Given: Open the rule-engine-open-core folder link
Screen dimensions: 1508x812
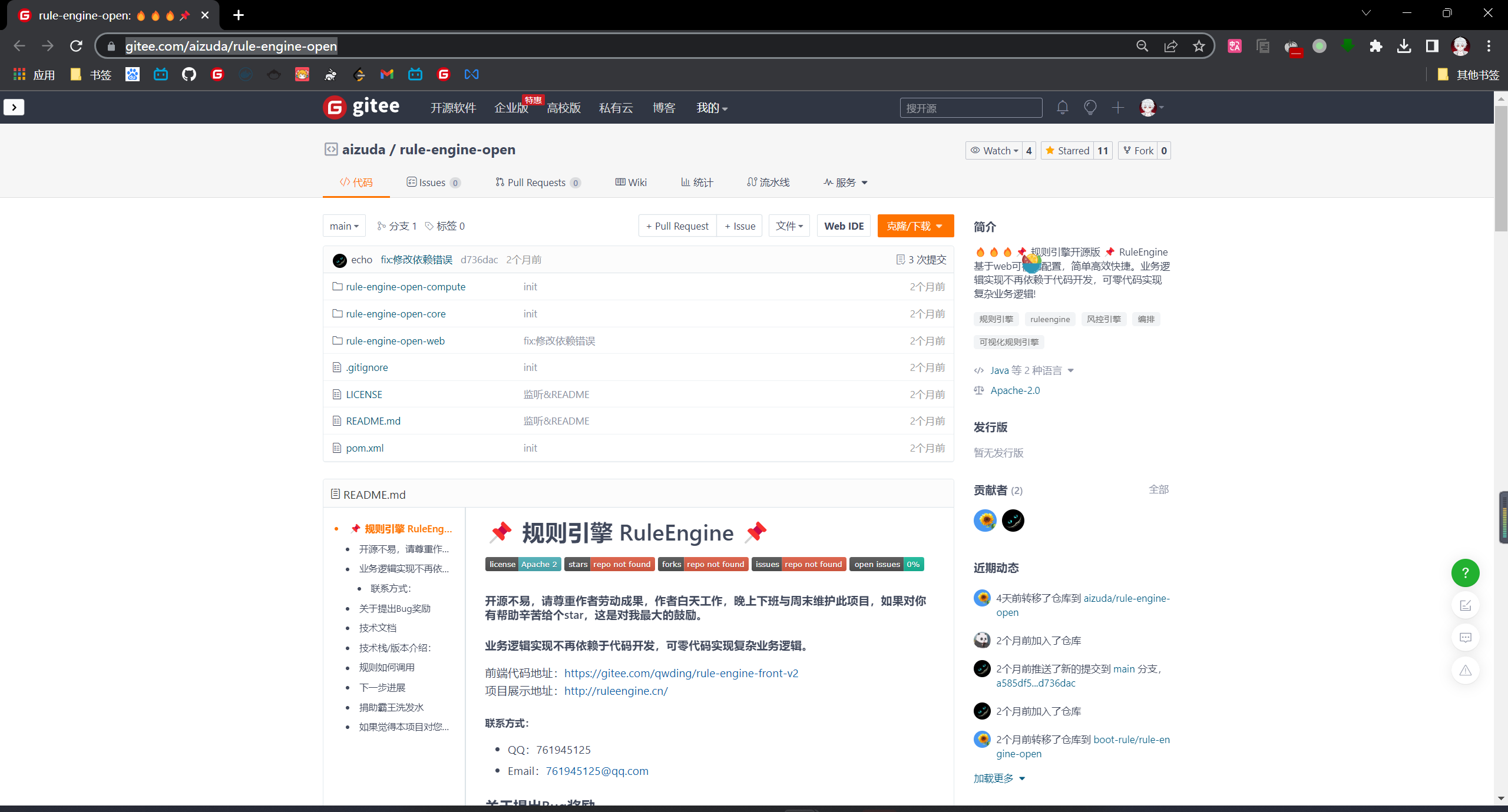Looking at the screenshot, I should click(395, 314).
